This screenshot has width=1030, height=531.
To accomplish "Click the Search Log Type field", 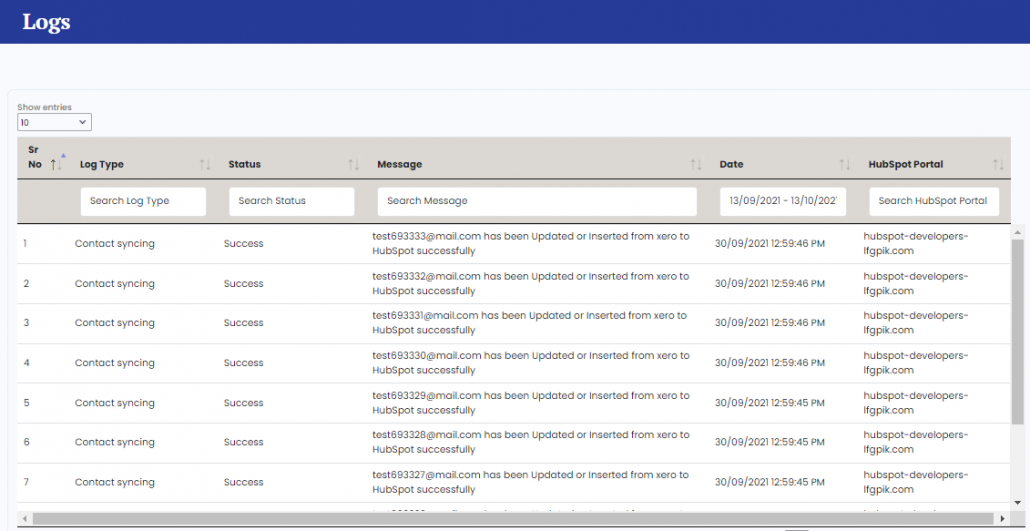I will click(143, 201).
